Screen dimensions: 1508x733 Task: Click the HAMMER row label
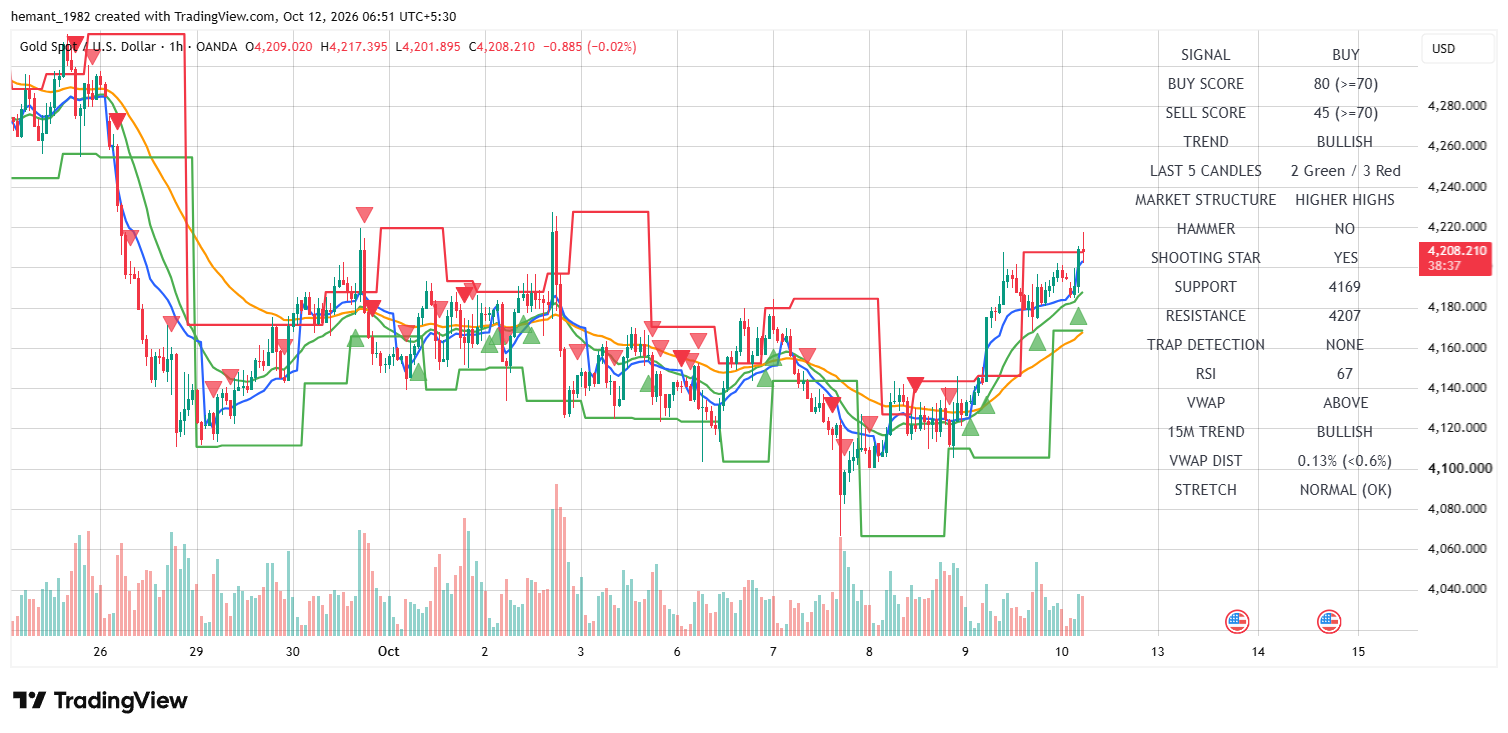click(1205, 229)
